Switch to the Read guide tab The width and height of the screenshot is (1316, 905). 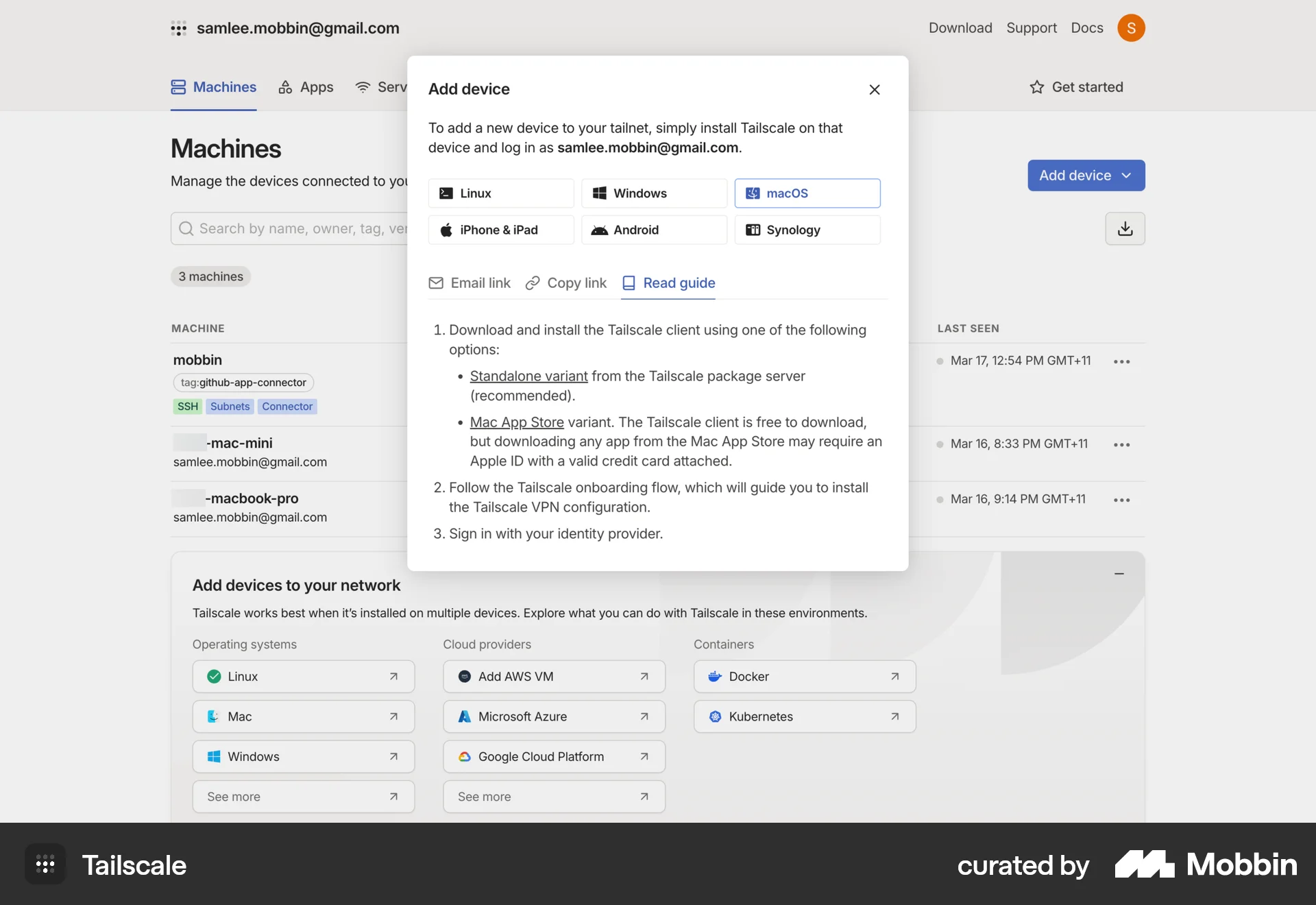(x=668, y=282)
